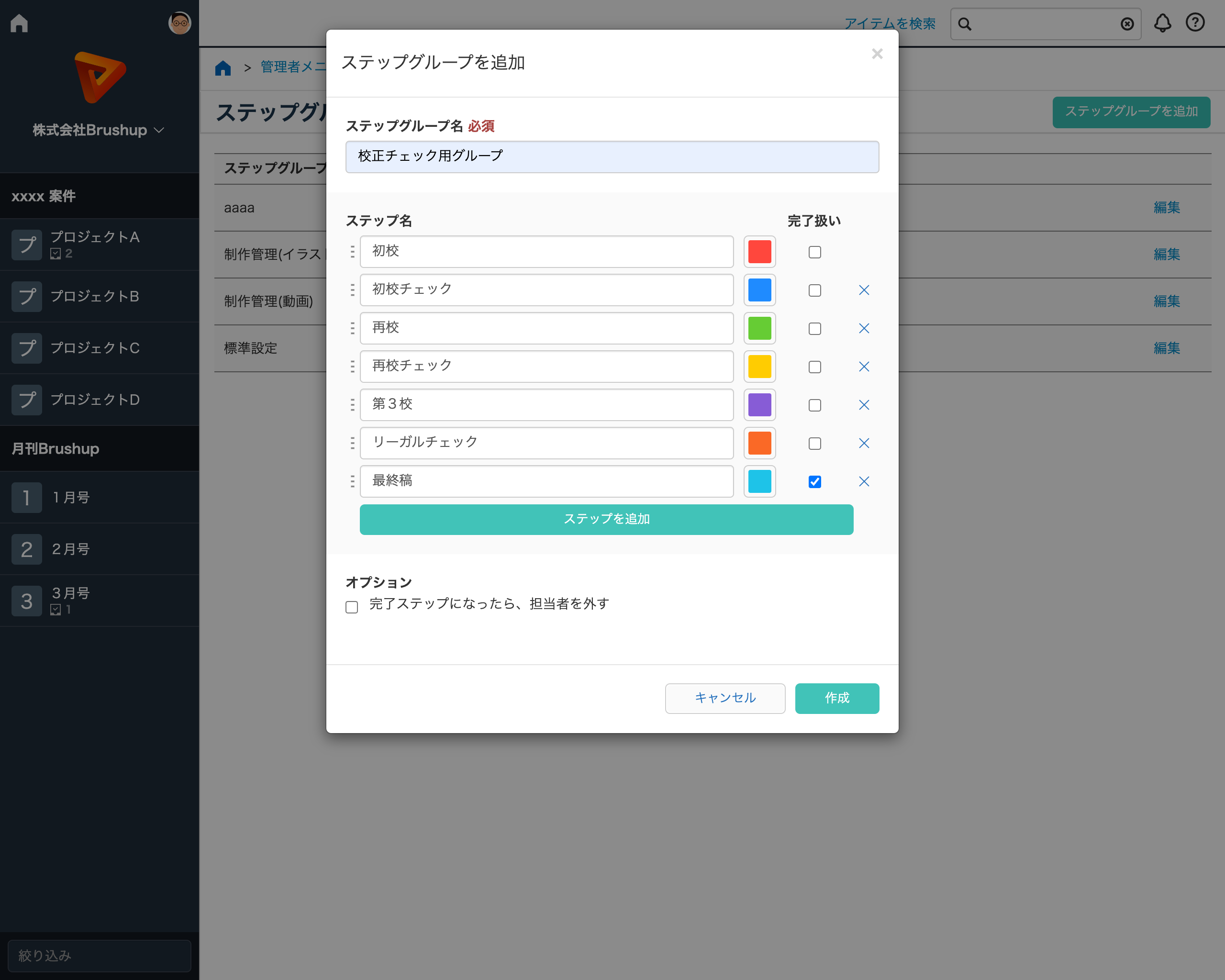Viewport: 1225px width, 980px height.
Task: Click the user avatar icon
Action: pos(179,23)
